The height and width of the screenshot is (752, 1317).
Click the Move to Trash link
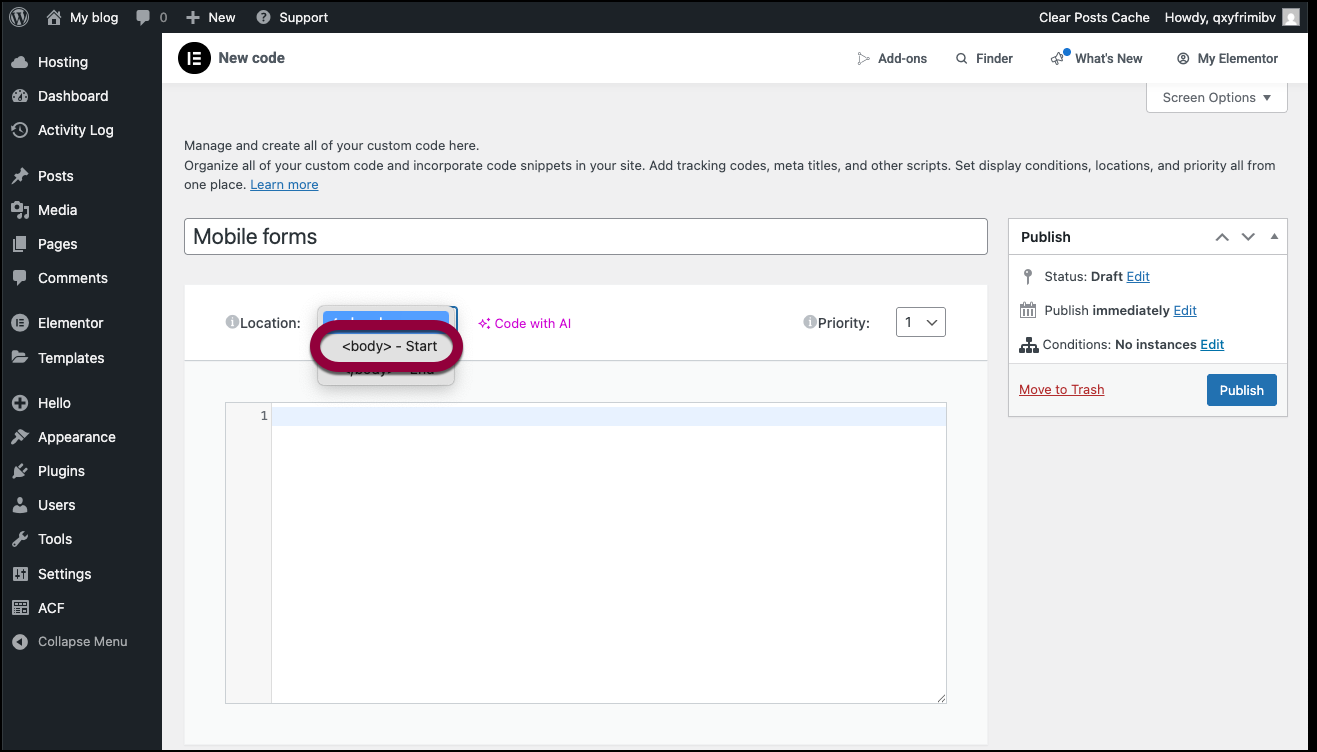coord(1061,390)
